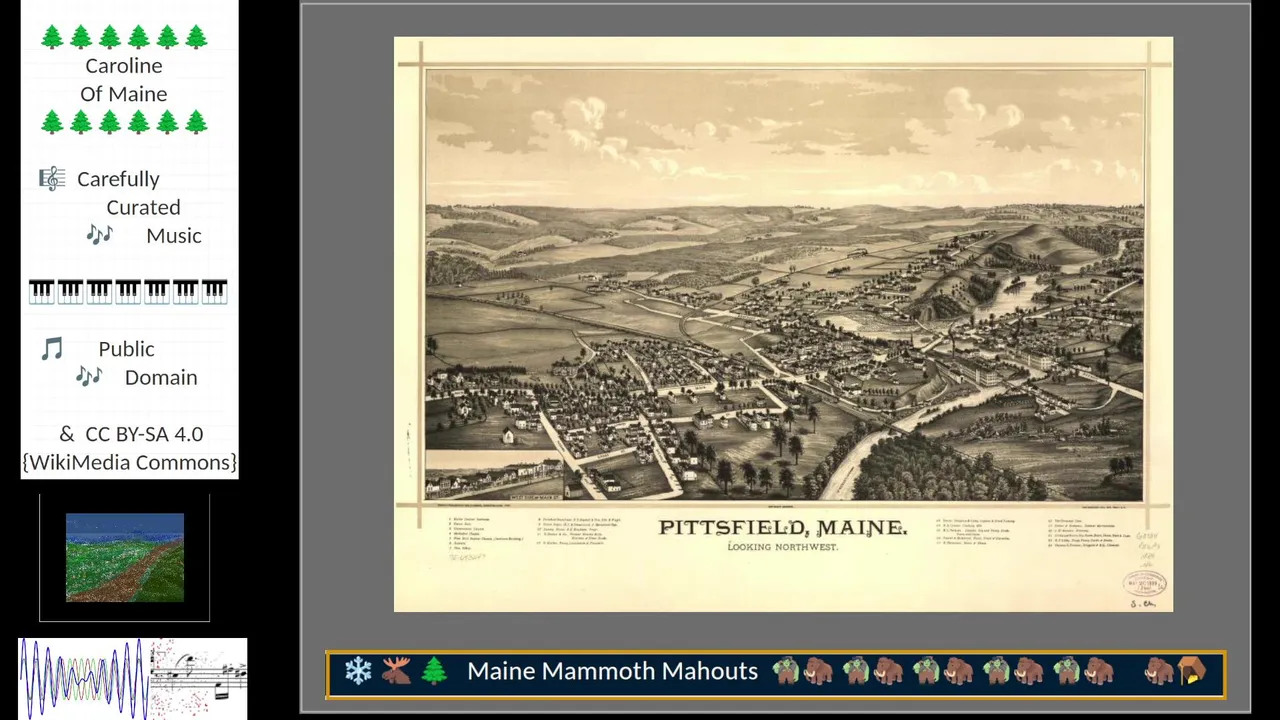
Task: Click the round library stamp on the map
Action: click(x=1143, y=581)
